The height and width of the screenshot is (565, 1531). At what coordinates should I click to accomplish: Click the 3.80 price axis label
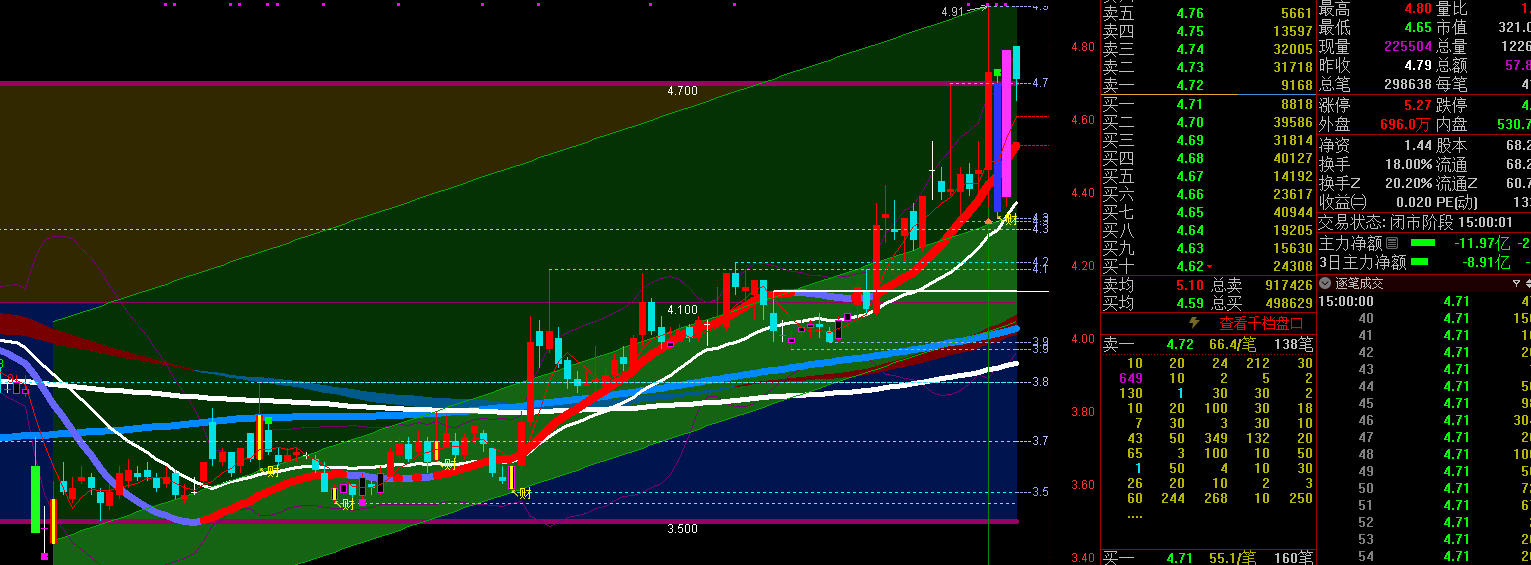click(x=1082, y=412)
